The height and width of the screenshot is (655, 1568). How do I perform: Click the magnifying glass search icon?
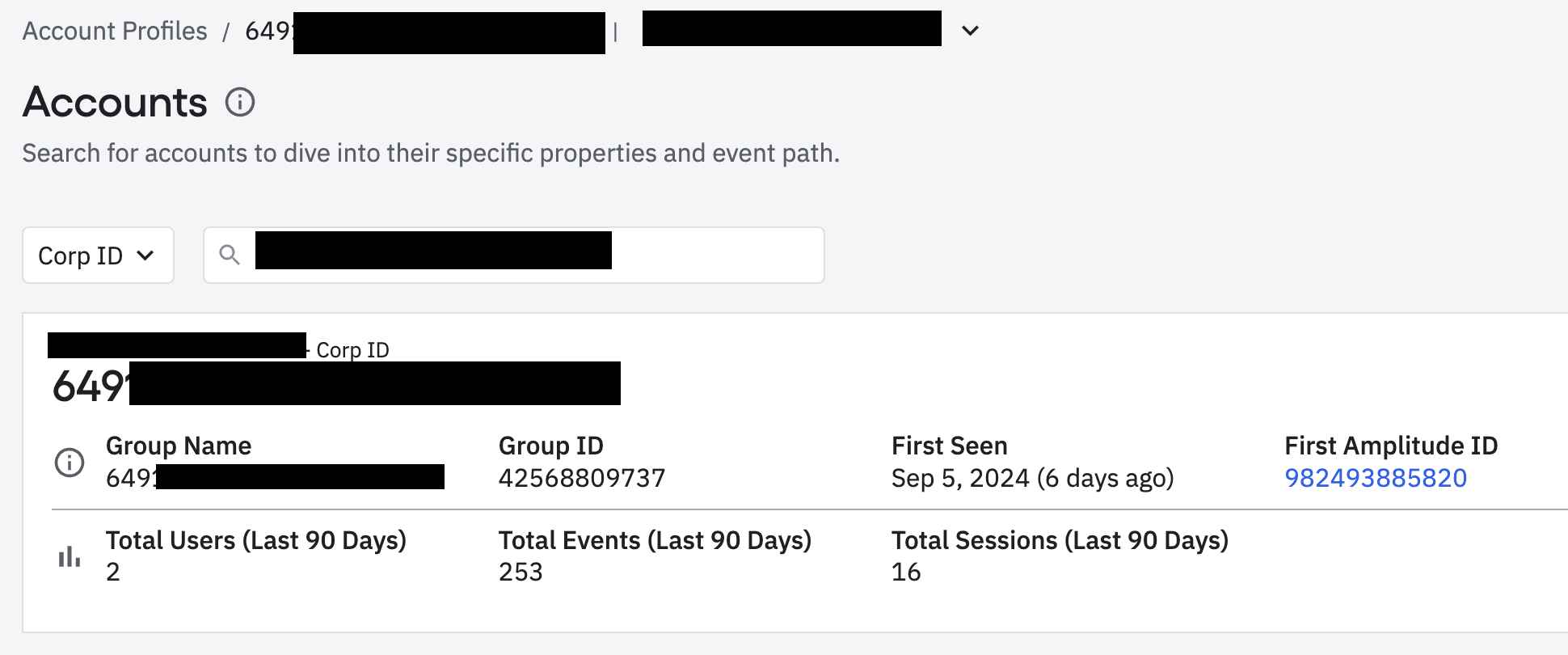pyautogui.click(x=230, y=256)
